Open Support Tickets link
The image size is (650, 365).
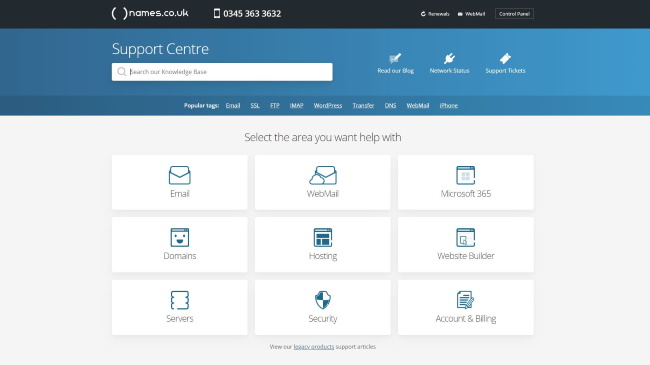click(505, 71)
